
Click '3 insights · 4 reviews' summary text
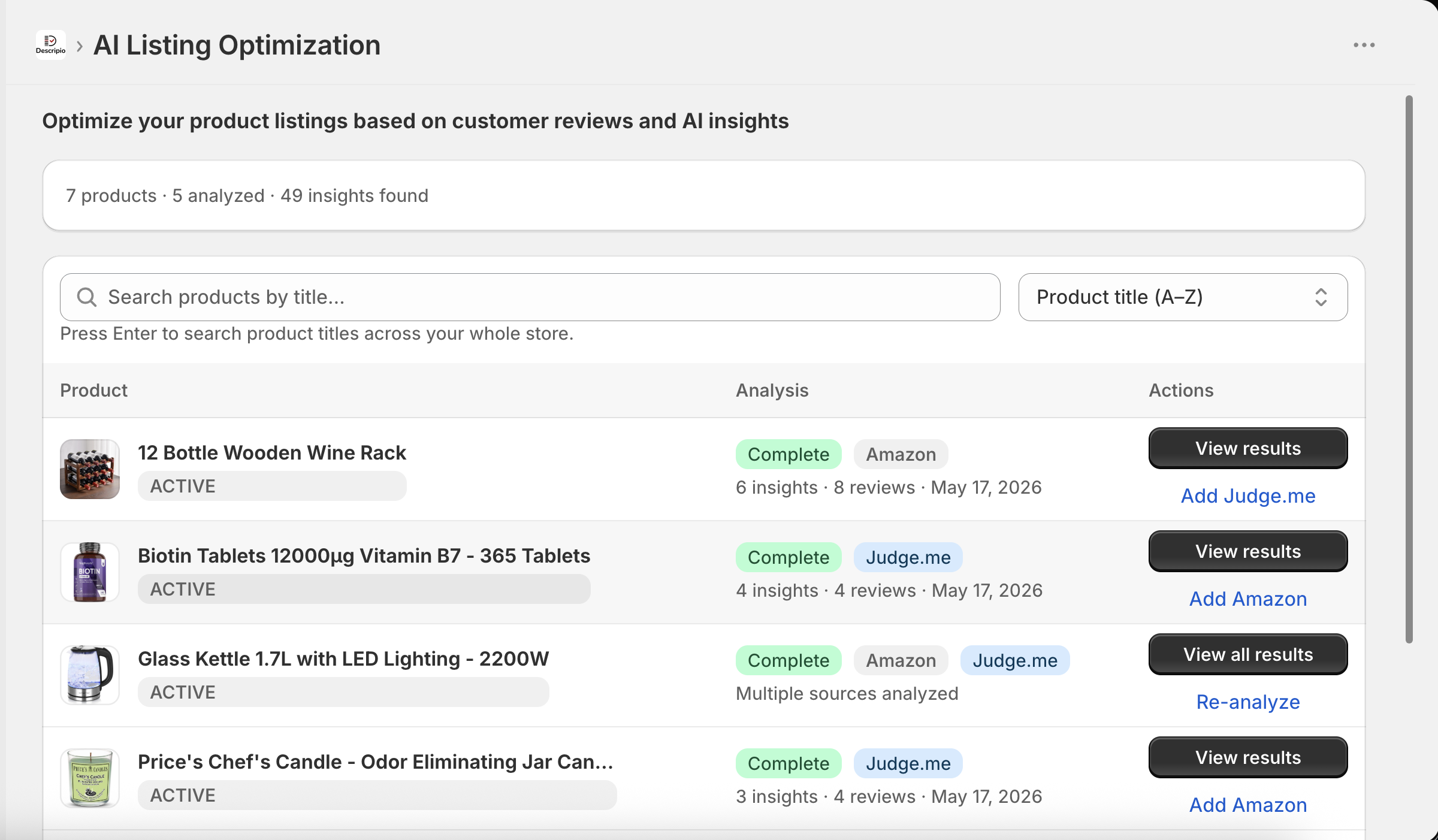coord(826,797)
